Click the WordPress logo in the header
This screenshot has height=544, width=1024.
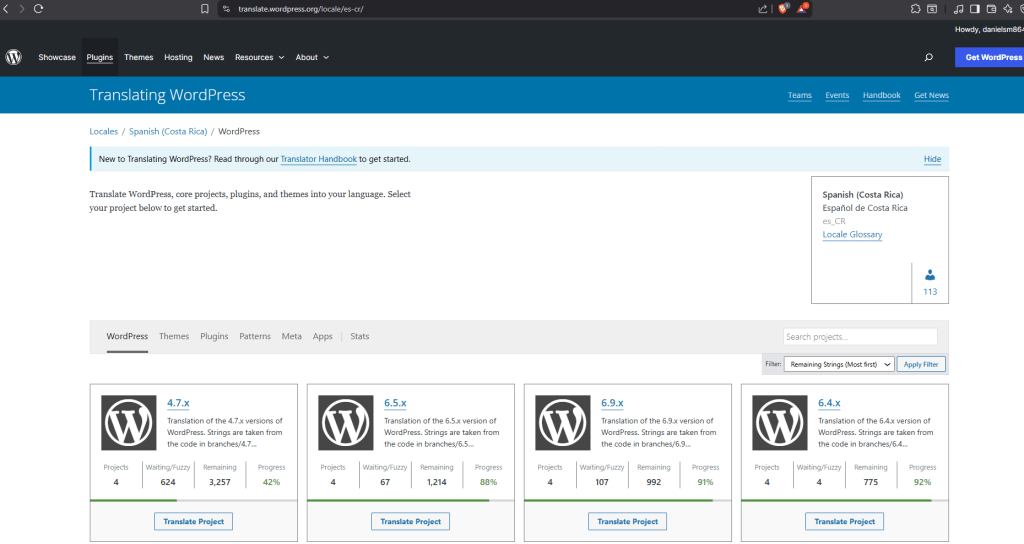tap(14, 57)
